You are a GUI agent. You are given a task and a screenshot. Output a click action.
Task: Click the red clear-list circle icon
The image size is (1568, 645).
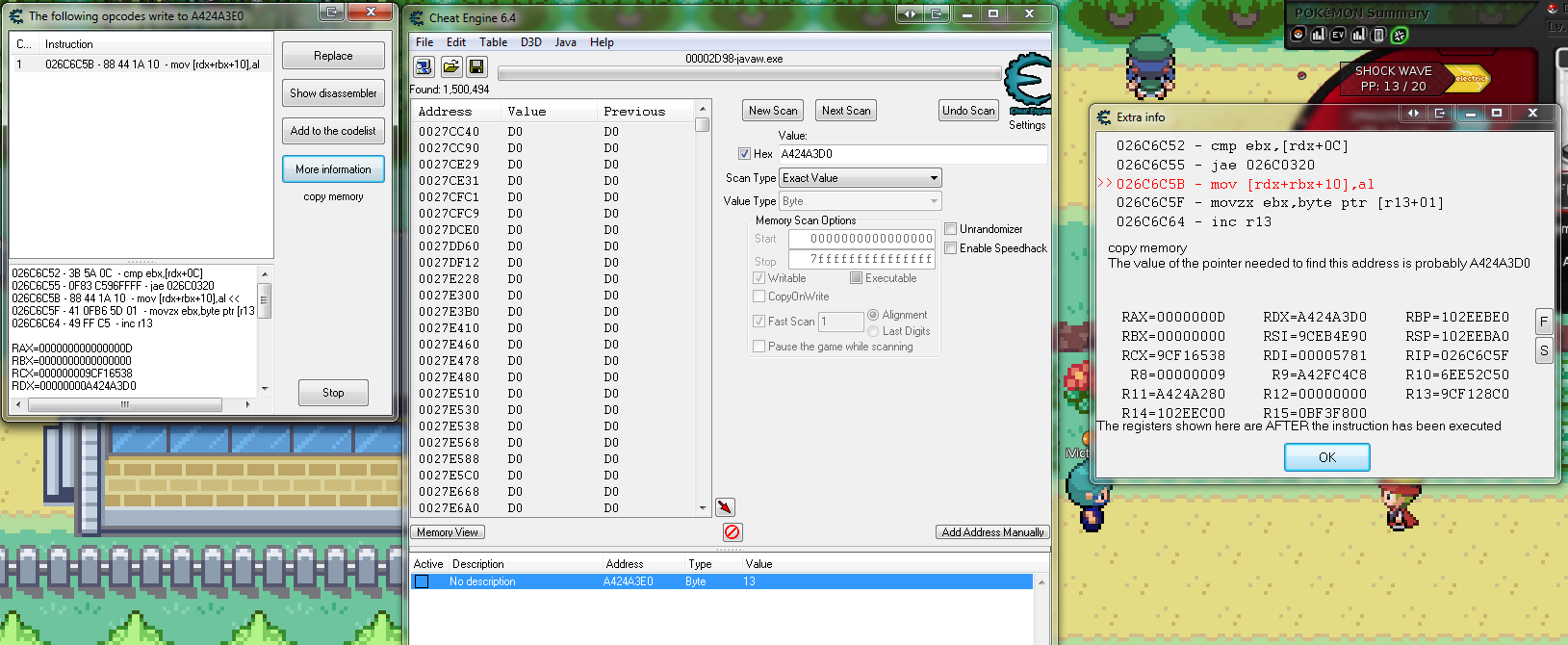[x=733, y=531]
